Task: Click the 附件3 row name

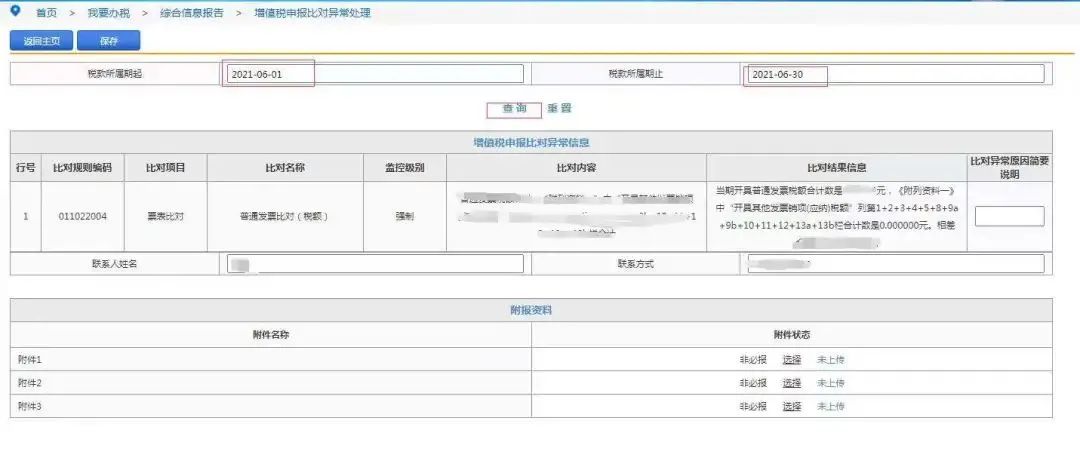Action: click(30, 406)
